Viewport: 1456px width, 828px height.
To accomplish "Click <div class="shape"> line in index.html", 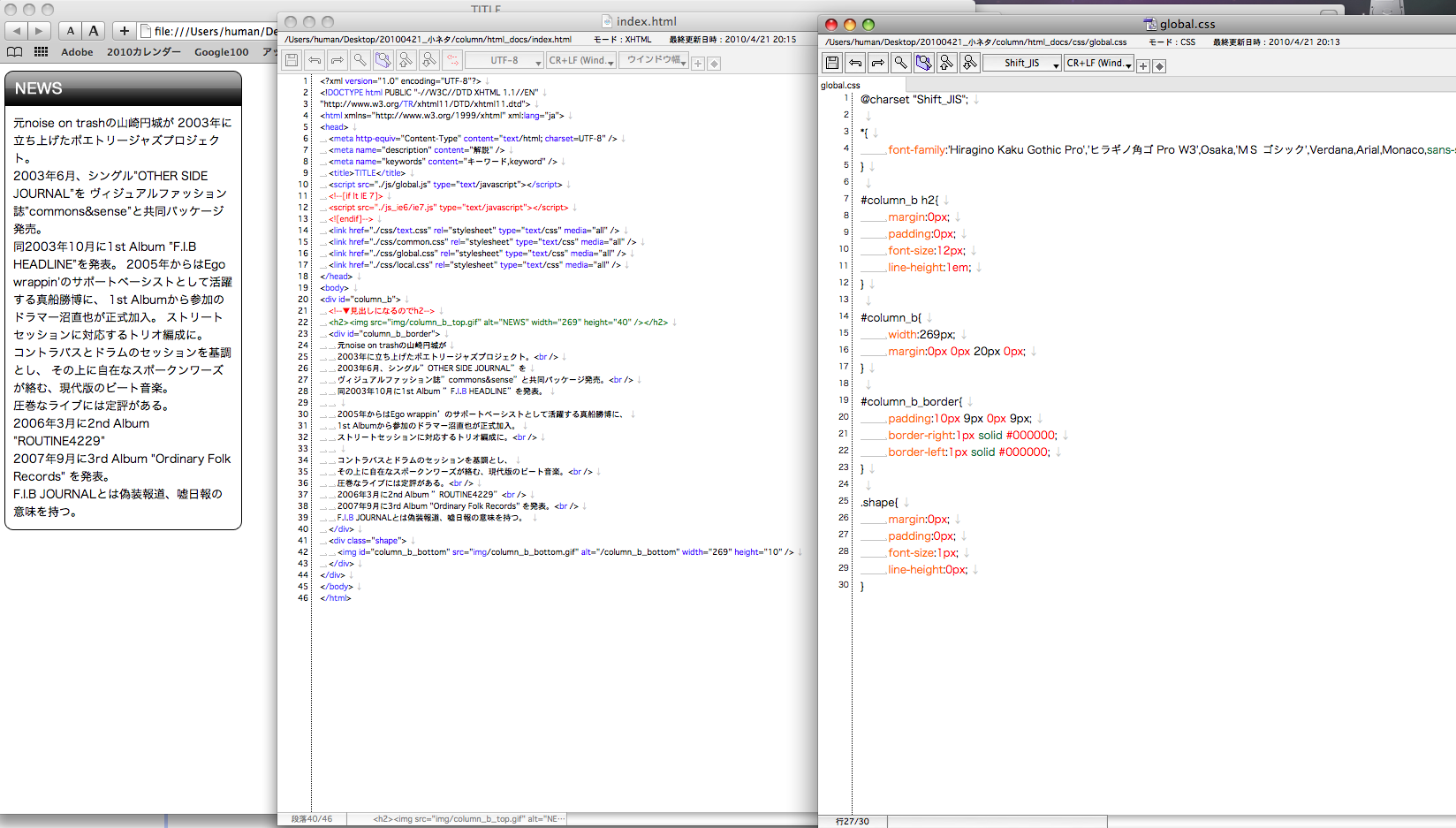I will point(368,541).
